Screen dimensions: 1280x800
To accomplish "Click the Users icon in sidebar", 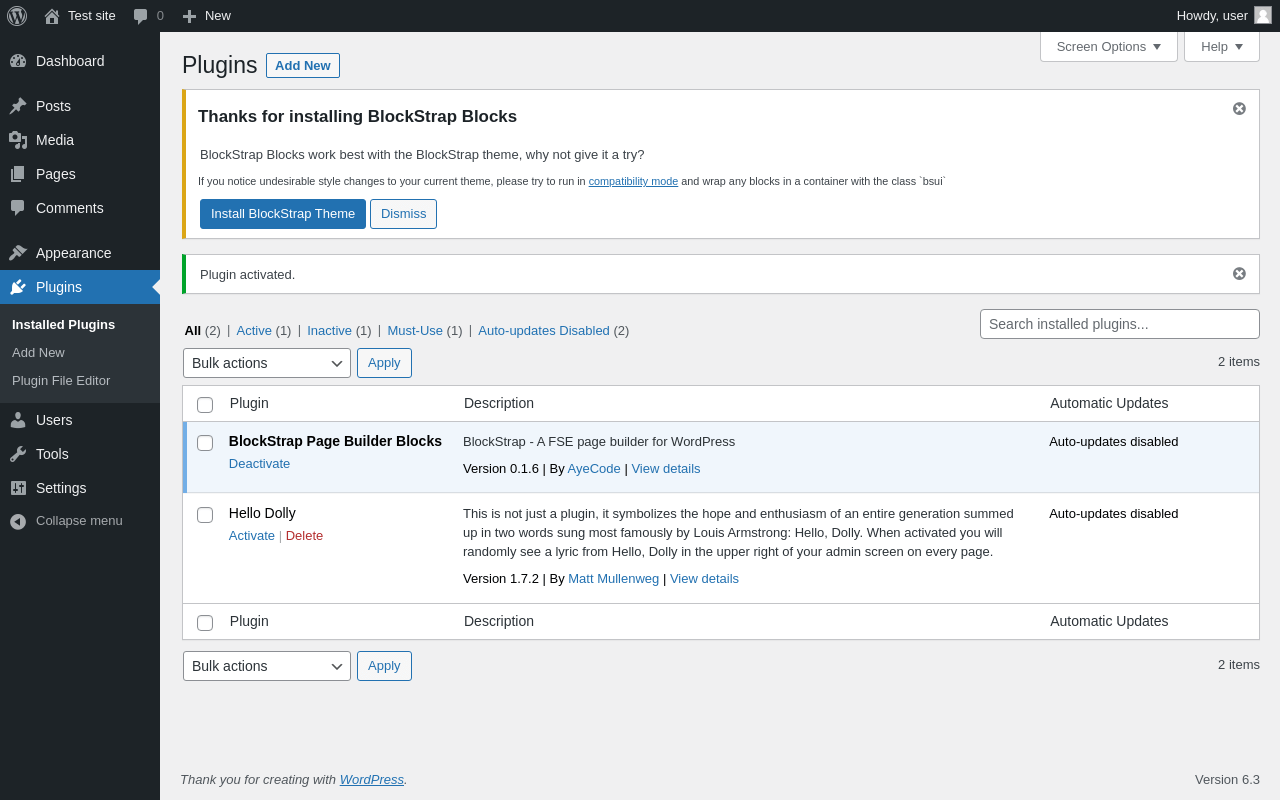I will [x=18, y=420].
